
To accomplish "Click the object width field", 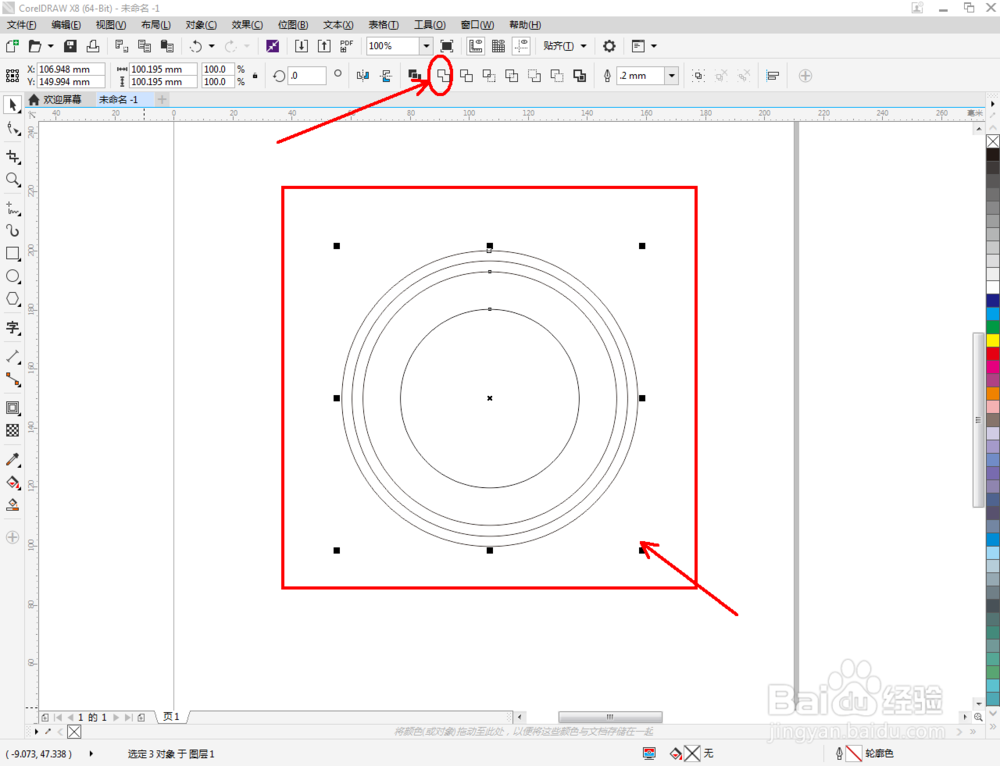I will 163,69.
